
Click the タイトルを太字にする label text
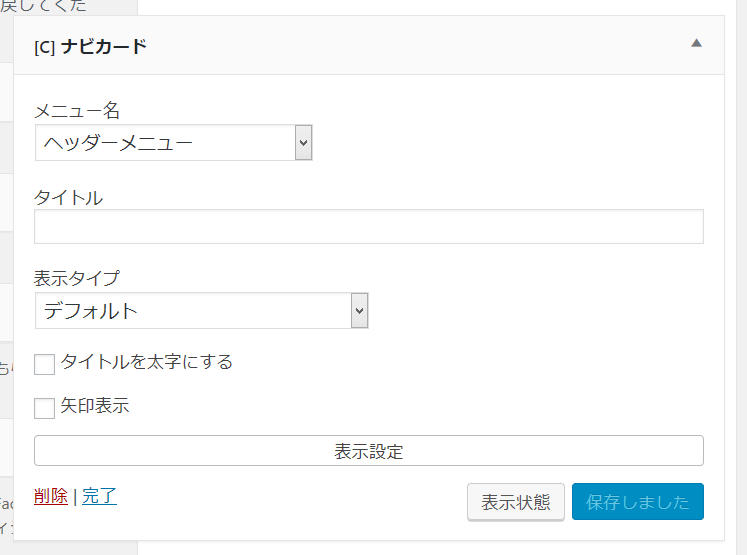[x=147, y=362]
